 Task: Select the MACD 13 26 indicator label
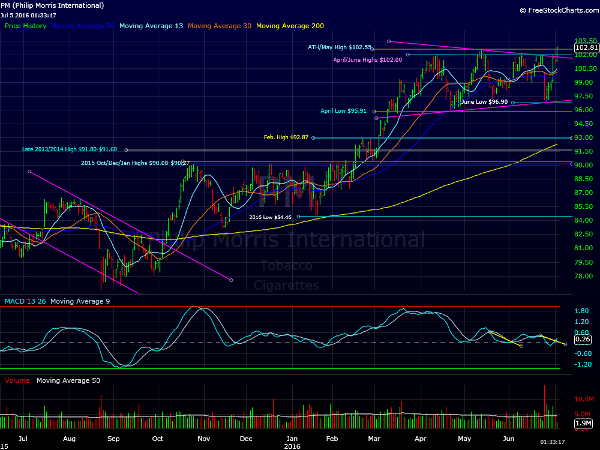point(25,302)
